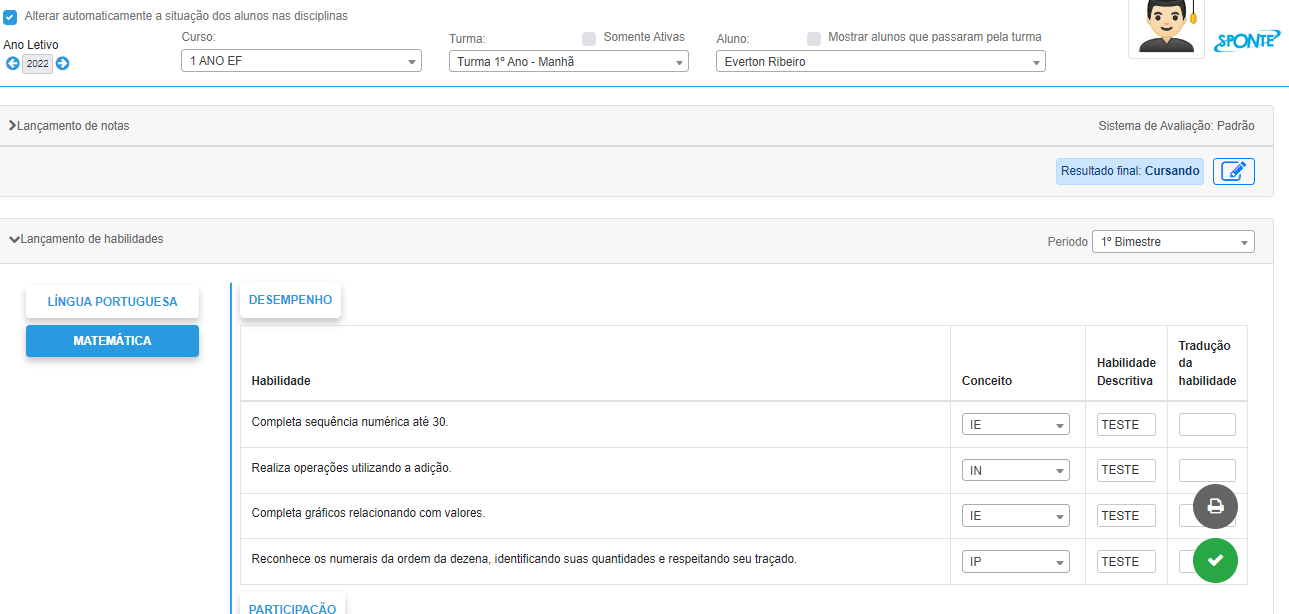Open the user avatar profile picture
Image resolution: width=1289 pixels, height=614 pixels.
(1166, 27)
